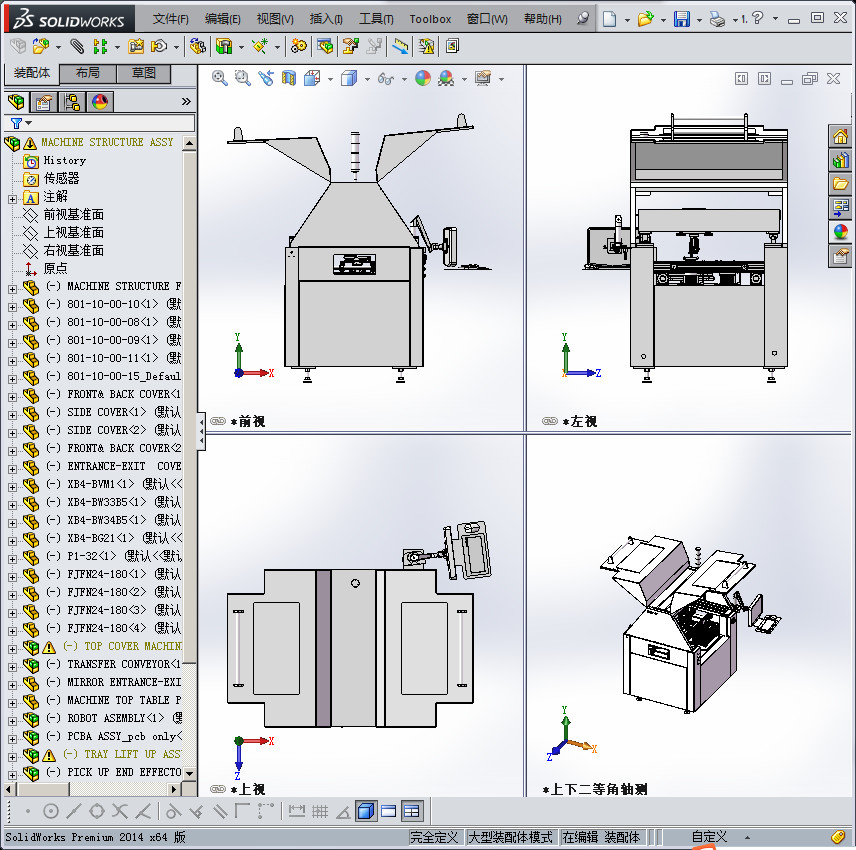The width and height of the screenshot is (856, 850).
Task: Open the DisplayManager tab icon
Action: pyautogui.click(x=100, y=102)
